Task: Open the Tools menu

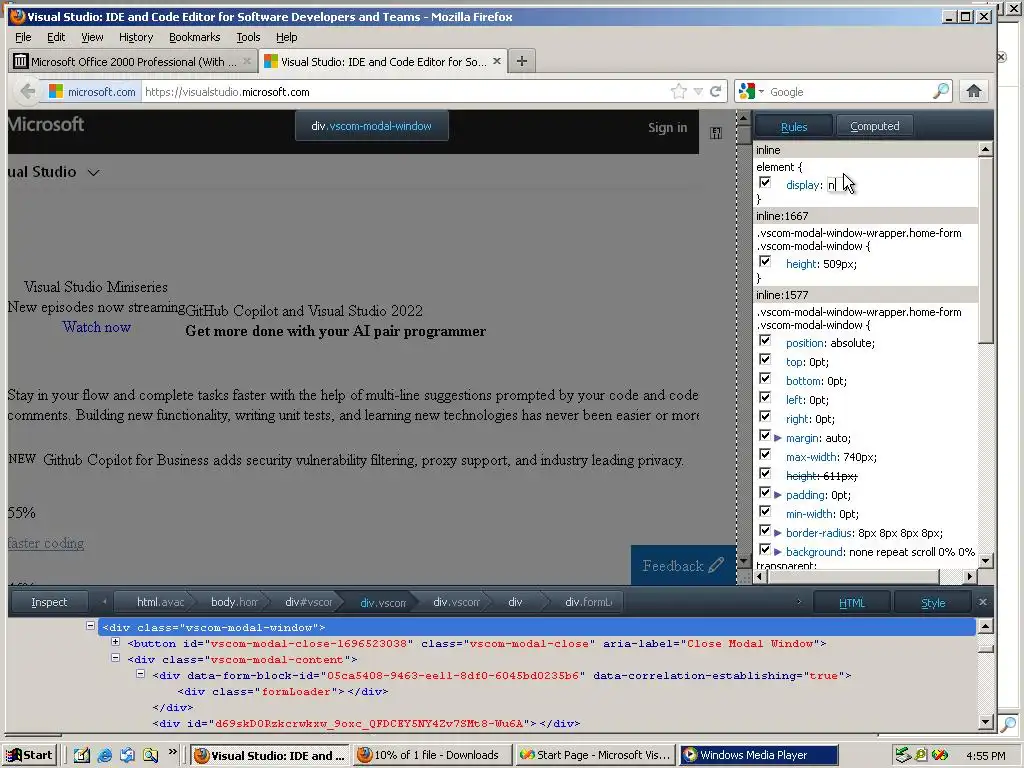Action: tap(248, 37)
